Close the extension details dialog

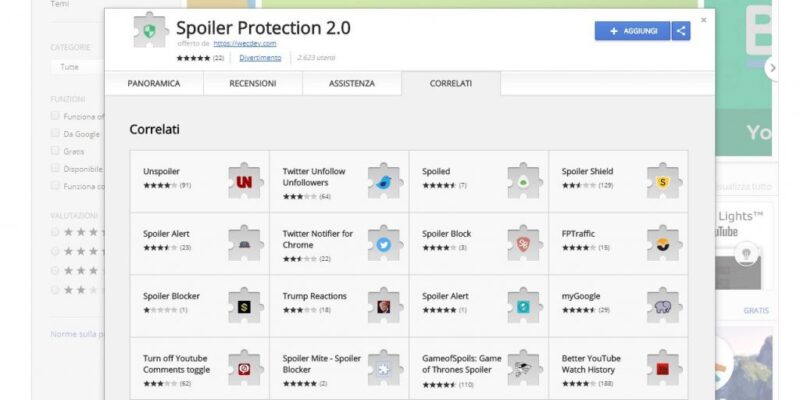(x=704, y=20)
